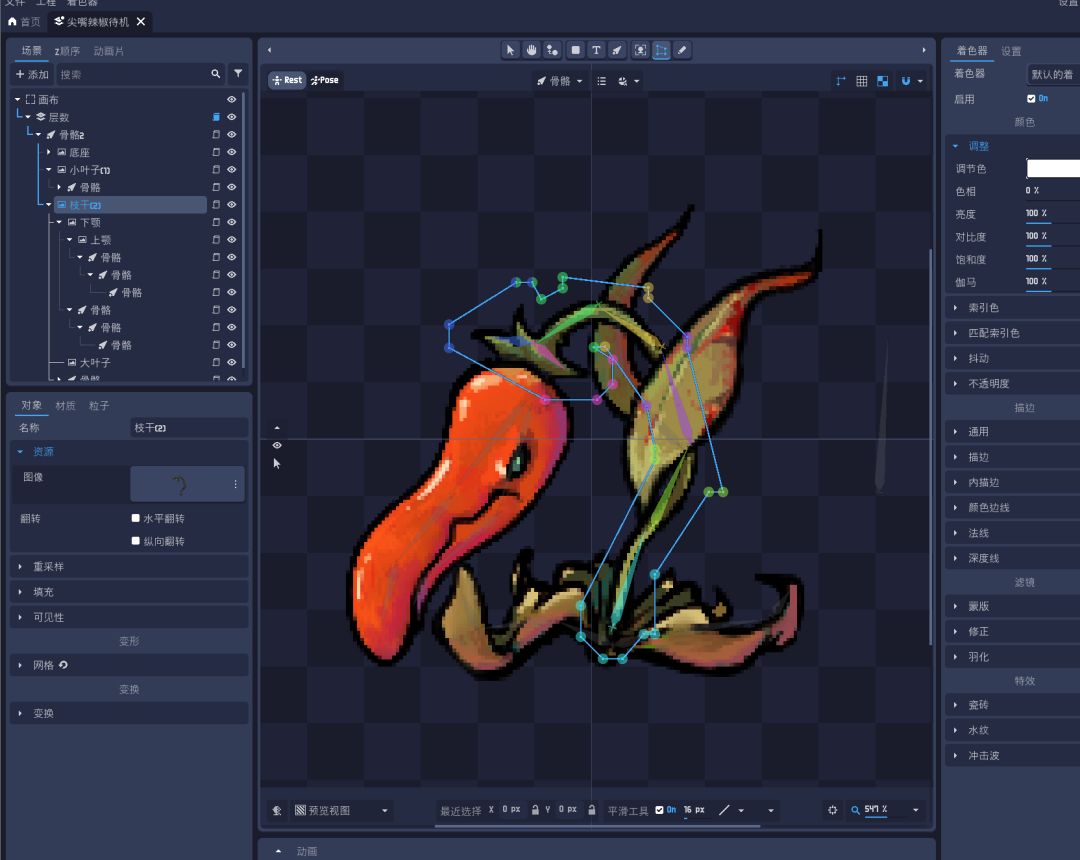Image resolution: width=1080 pixels, height=860 pixels.
Task: Hide the 底座 layer with eye icon
Action: click(x=231, y=152)
